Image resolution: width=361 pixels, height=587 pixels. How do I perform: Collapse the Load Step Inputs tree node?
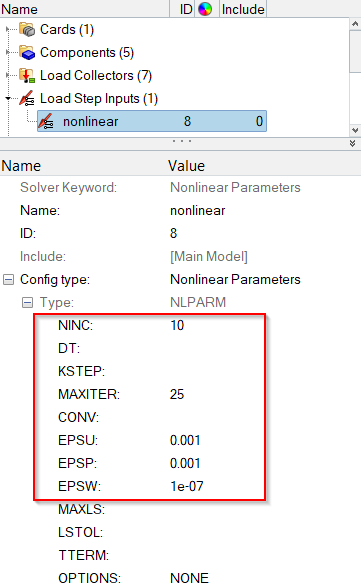[x=8, y=98]
